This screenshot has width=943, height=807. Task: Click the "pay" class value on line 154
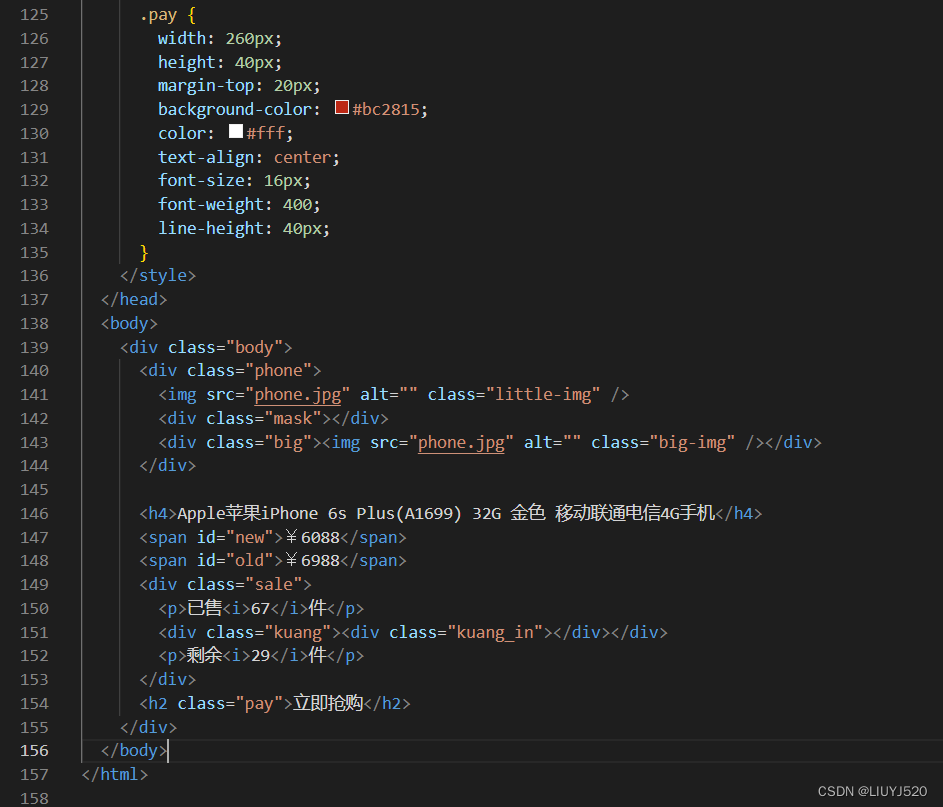[x=259, y=704]
